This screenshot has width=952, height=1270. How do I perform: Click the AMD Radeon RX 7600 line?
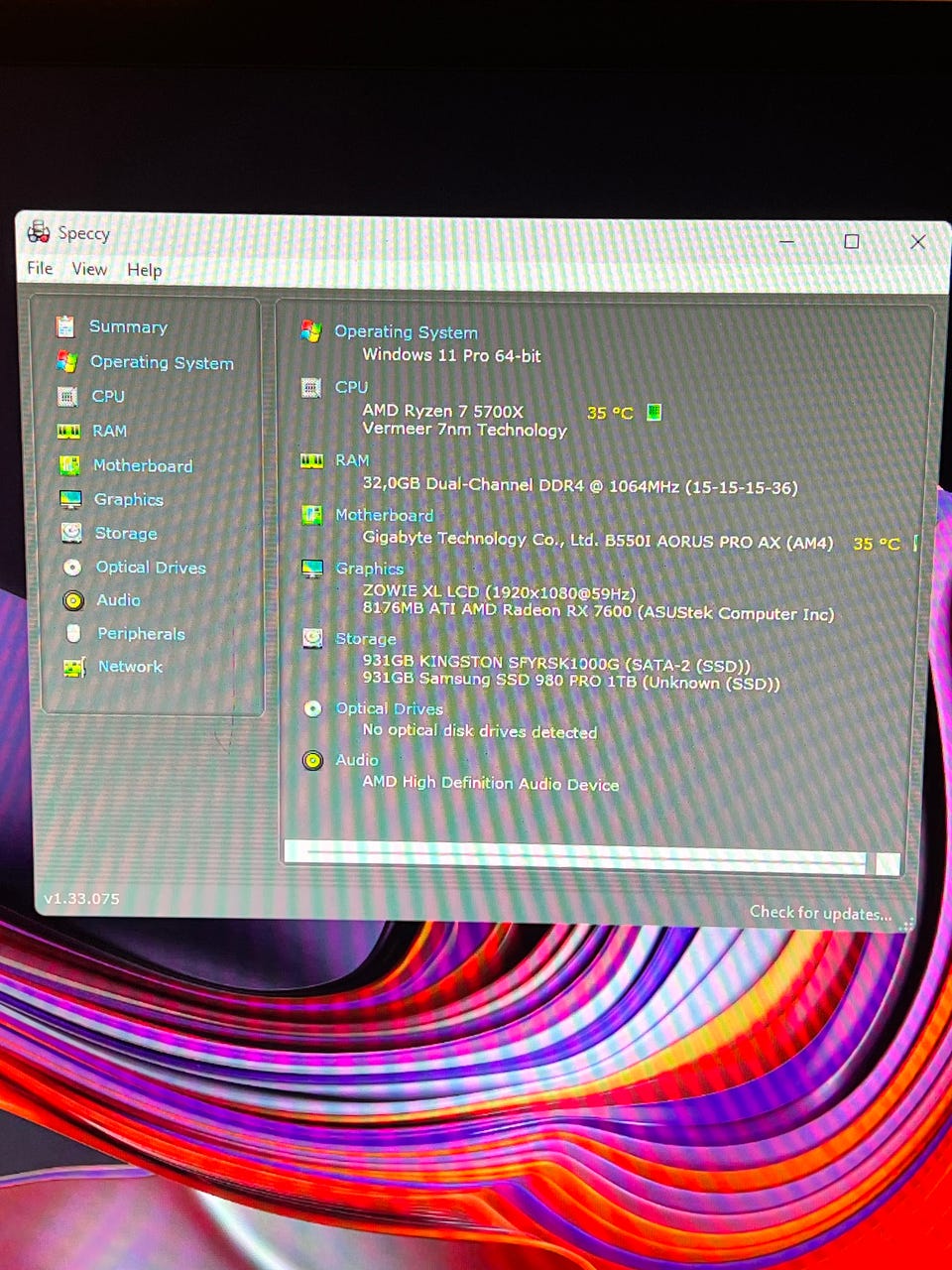[598, 612]
